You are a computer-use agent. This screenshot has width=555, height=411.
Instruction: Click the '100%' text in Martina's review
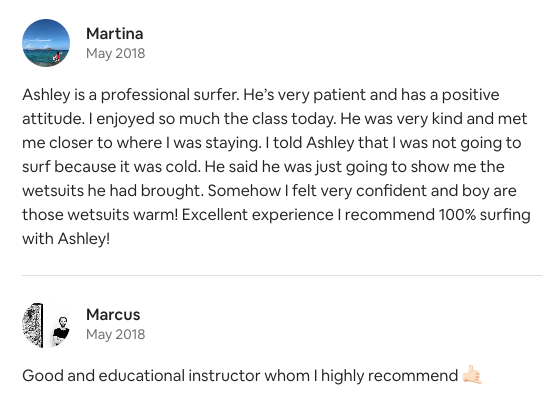457,215
